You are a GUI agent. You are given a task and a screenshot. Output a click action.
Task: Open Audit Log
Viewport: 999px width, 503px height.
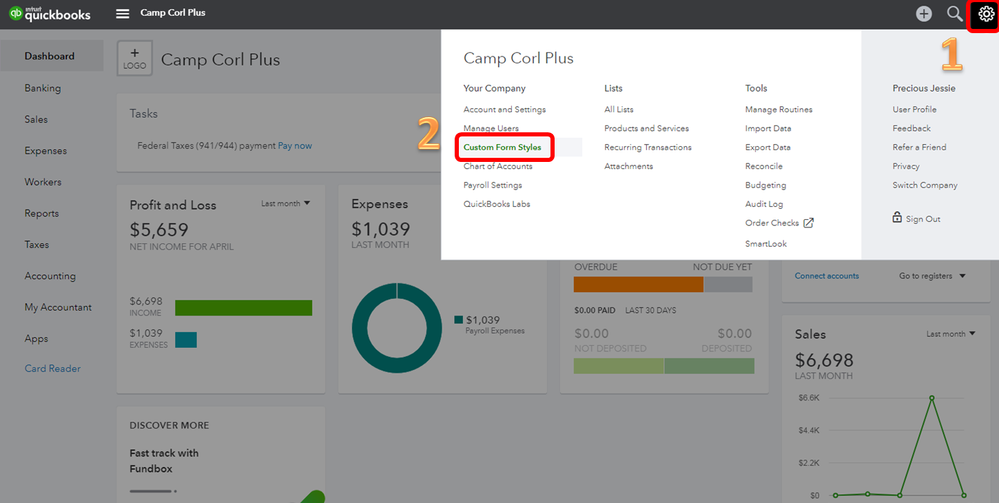click(764, 204)
